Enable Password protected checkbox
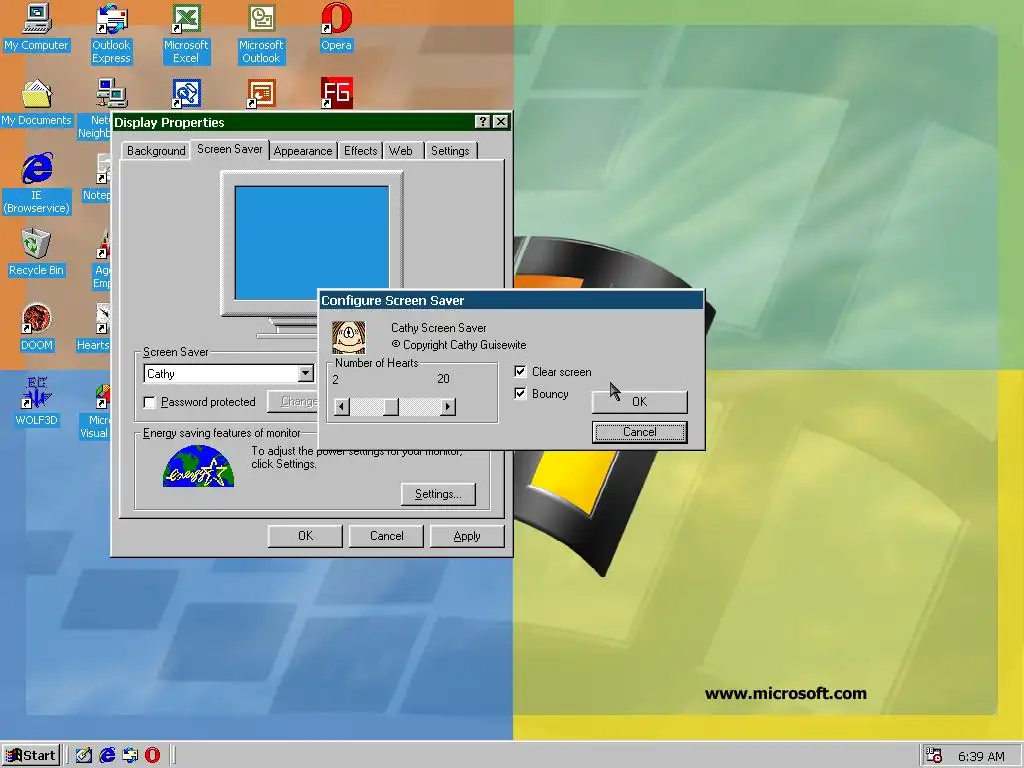Screen dimensions: 1024x768 [150, 402]
